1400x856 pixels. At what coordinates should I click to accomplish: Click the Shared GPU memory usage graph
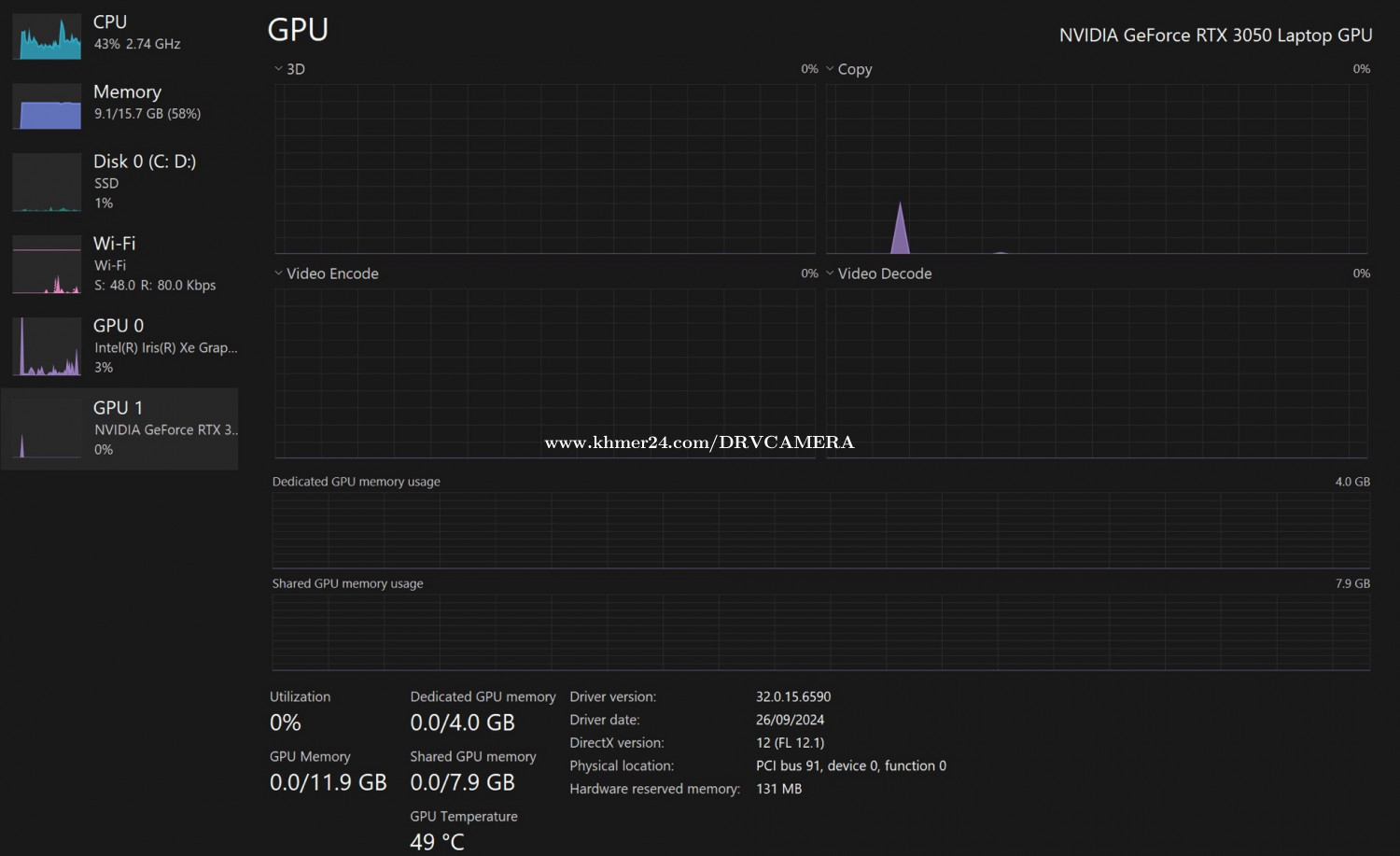(821, 632)
